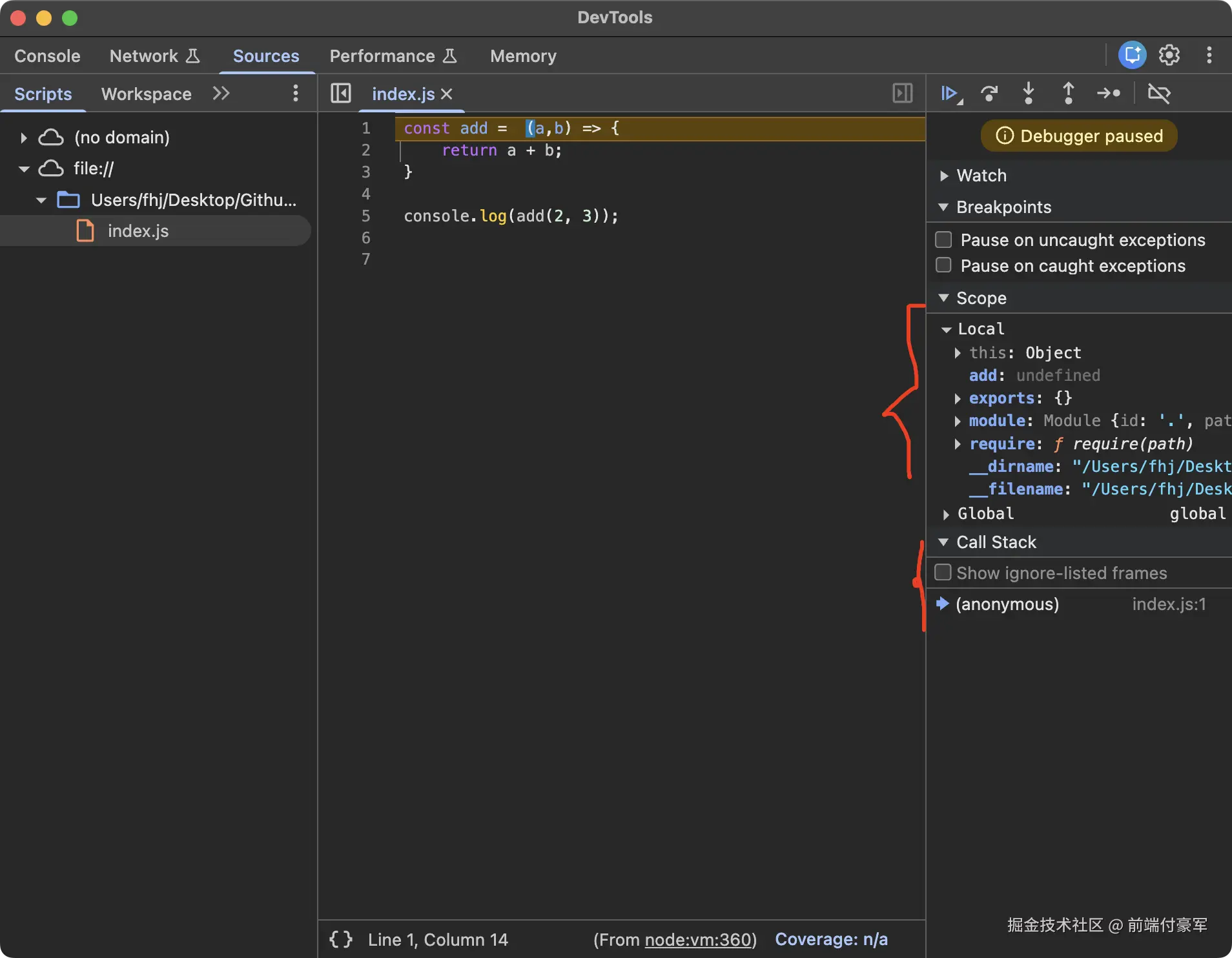
Task: Step into next function call
Action: pyautogui.click(x=1029, y=94)
